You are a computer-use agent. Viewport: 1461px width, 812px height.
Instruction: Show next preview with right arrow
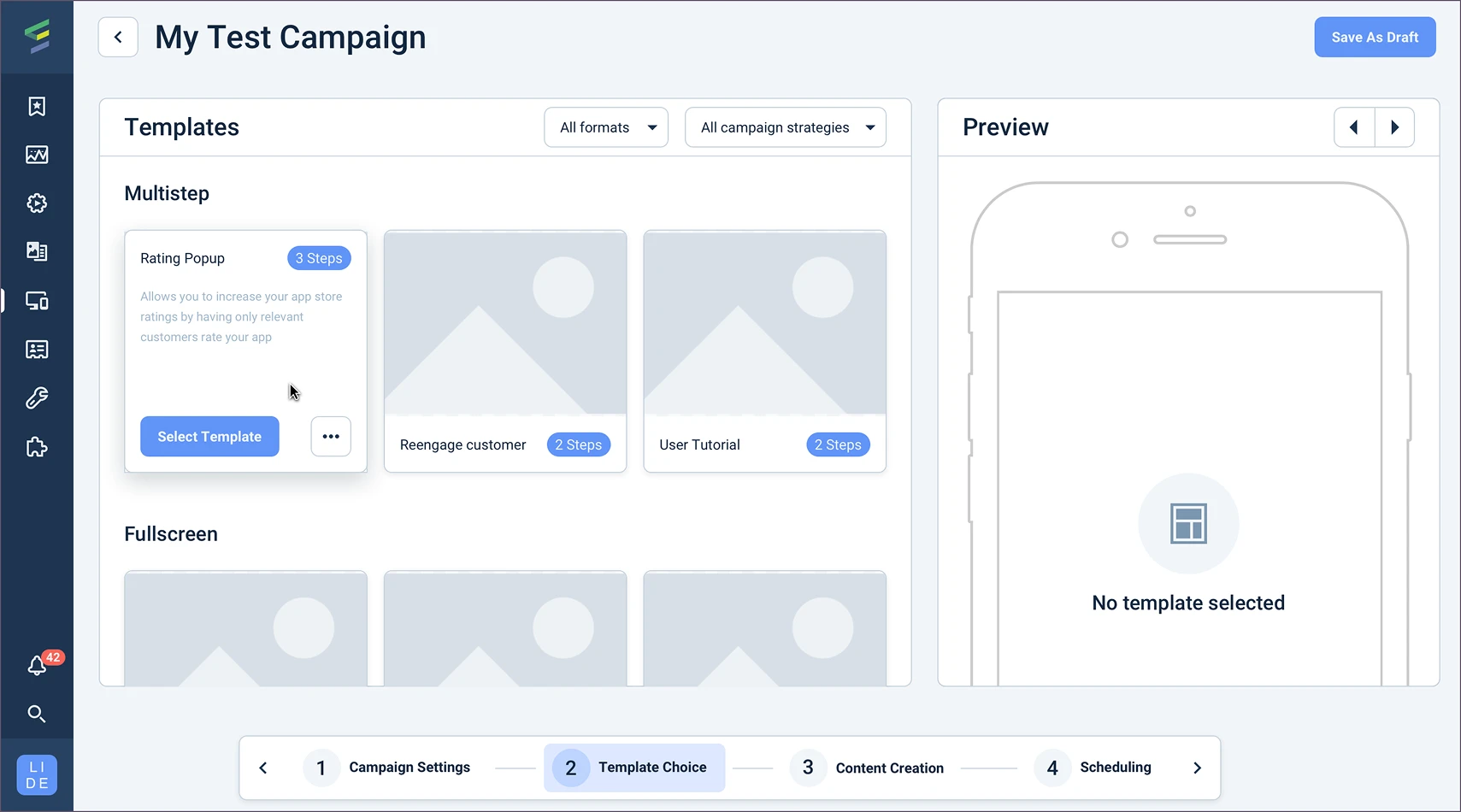(x=1394, y=127)
